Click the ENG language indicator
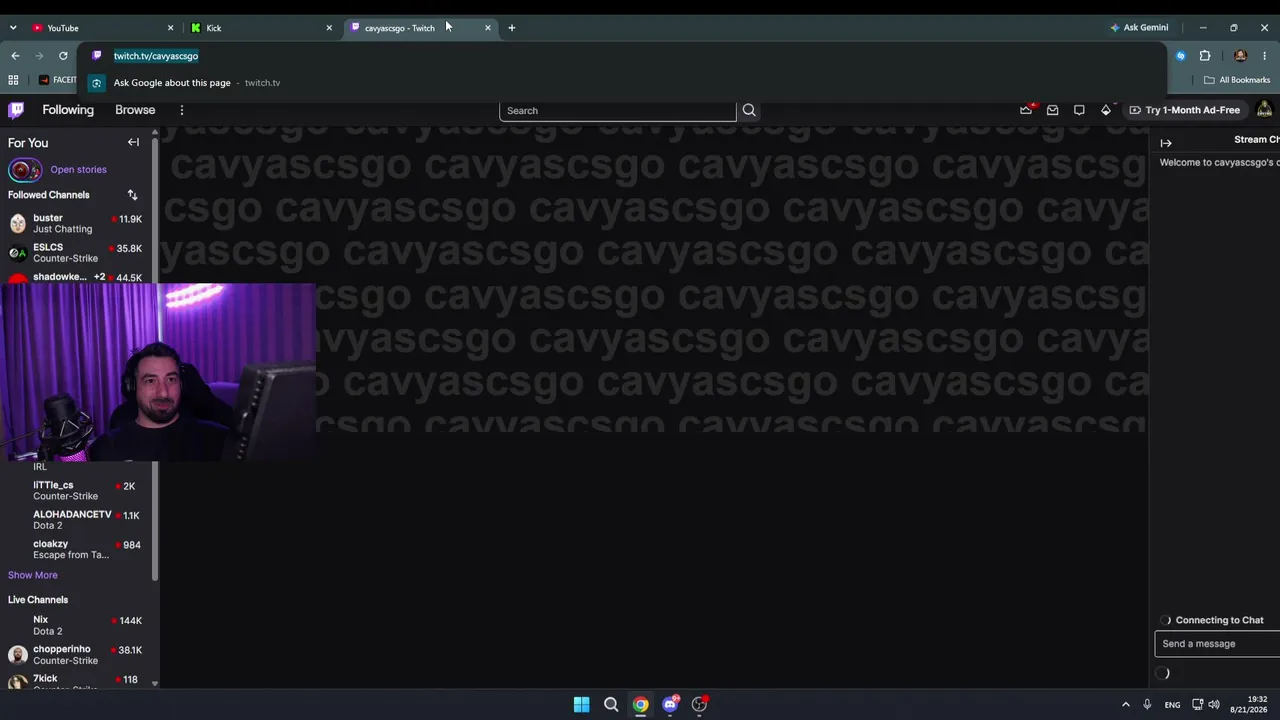This screenshot has height=720, width=1280. pos(1172,704)
